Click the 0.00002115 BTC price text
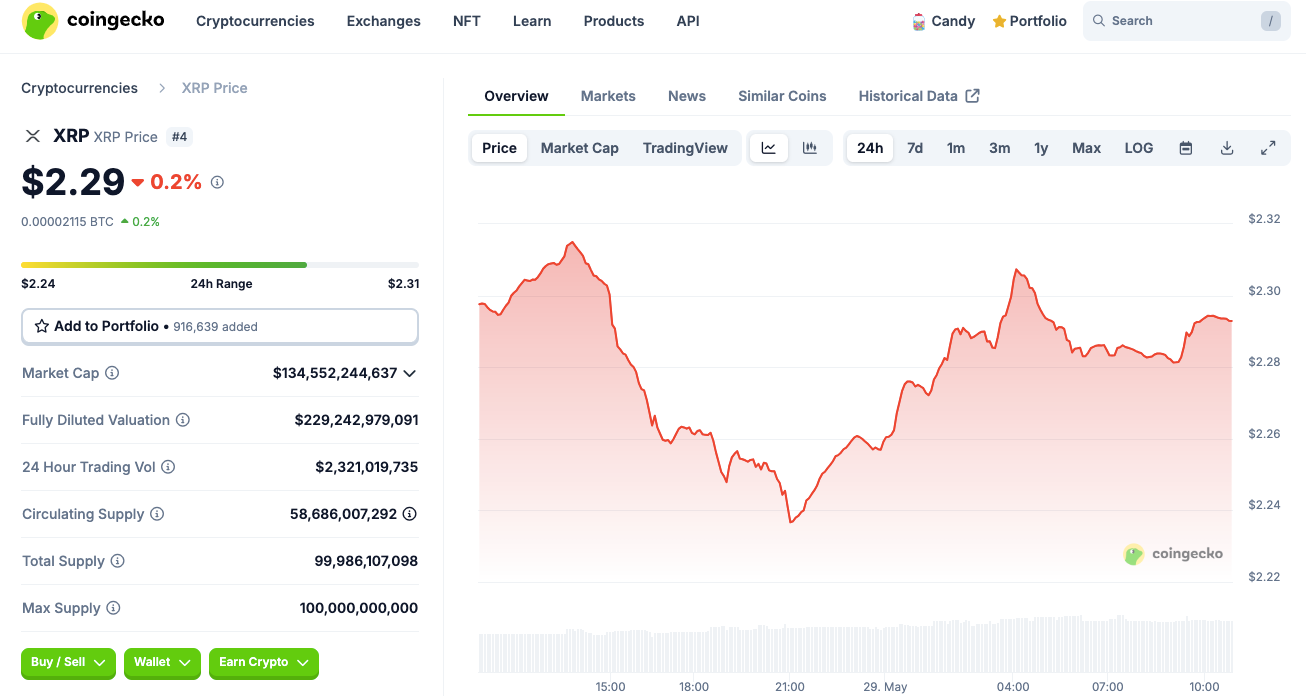 coord(67,222)
